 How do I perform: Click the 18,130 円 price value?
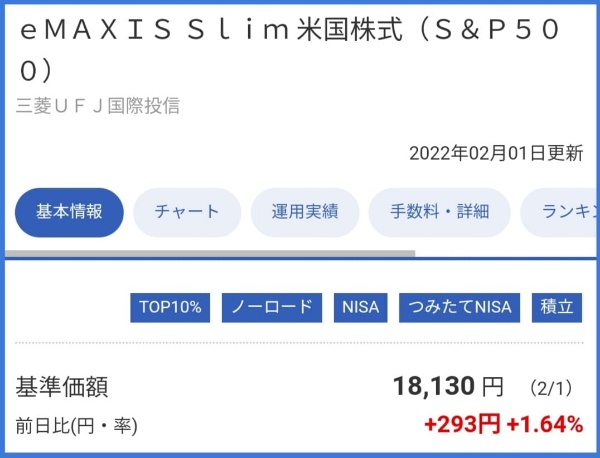(x=448, y=387)
